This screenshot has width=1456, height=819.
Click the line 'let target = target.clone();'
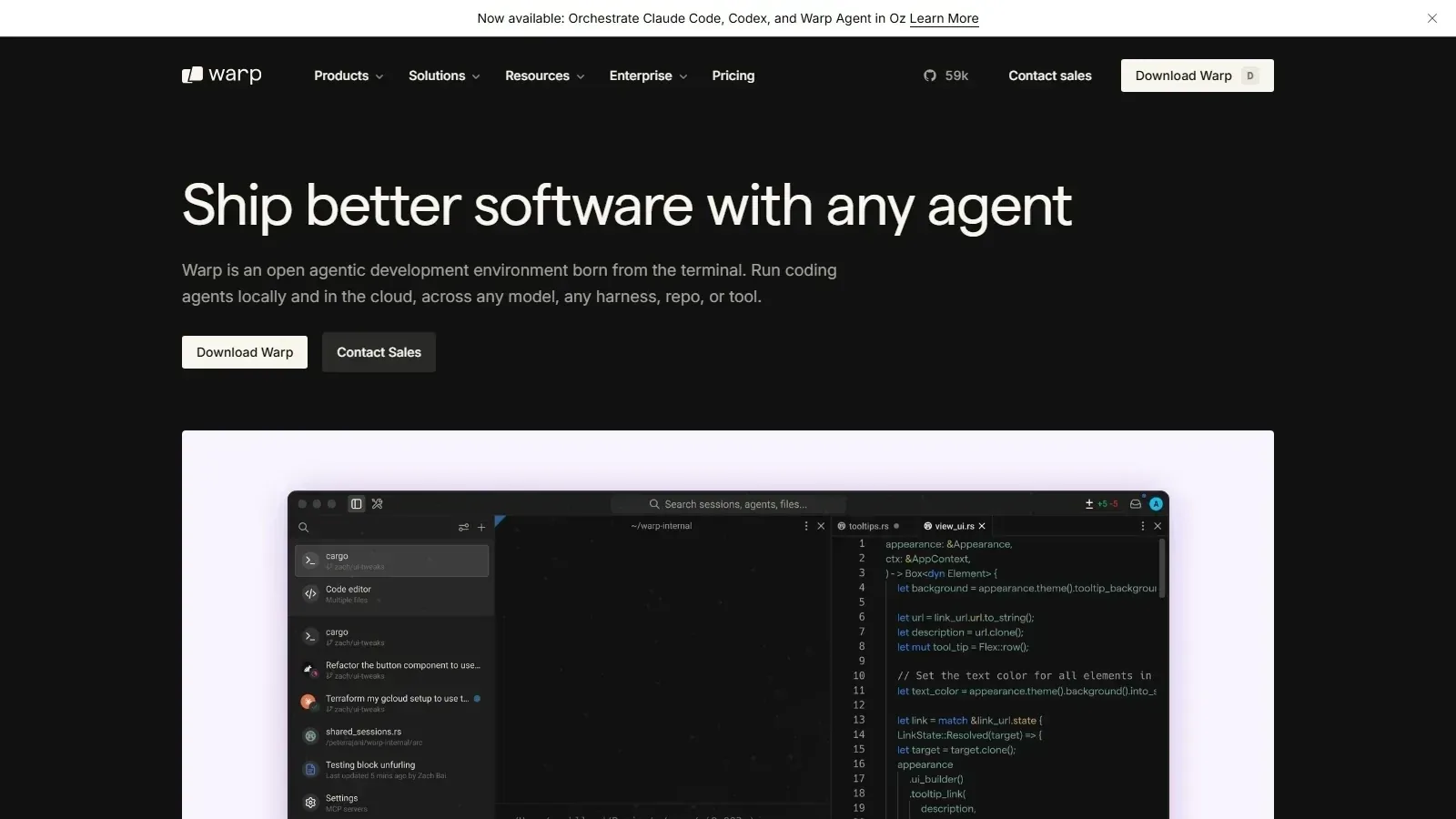[x=956, y=750]
